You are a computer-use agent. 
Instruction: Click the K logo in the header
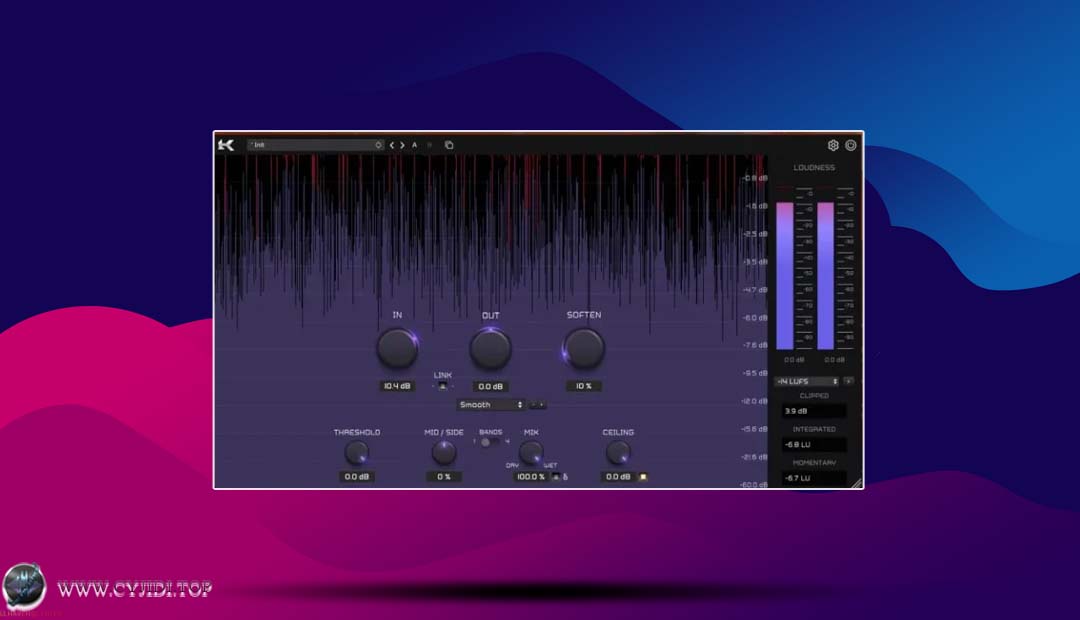coord(226,145)
